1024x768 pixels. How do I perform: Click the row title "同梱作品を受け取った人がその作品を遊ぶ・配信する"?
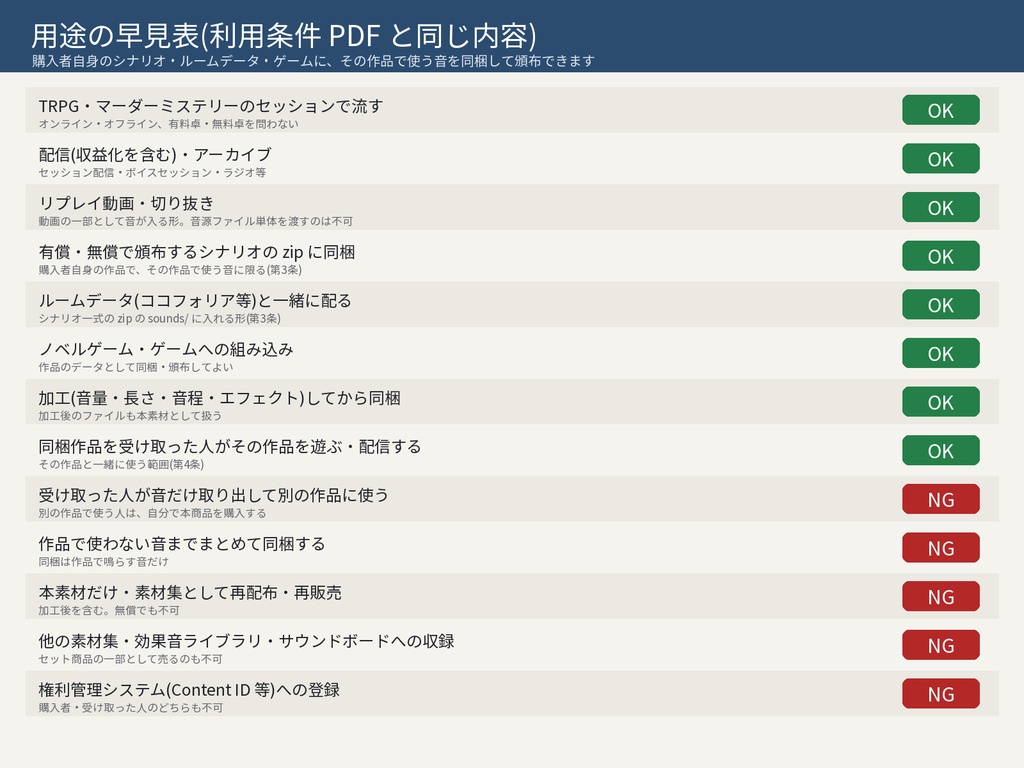(229, 446)
